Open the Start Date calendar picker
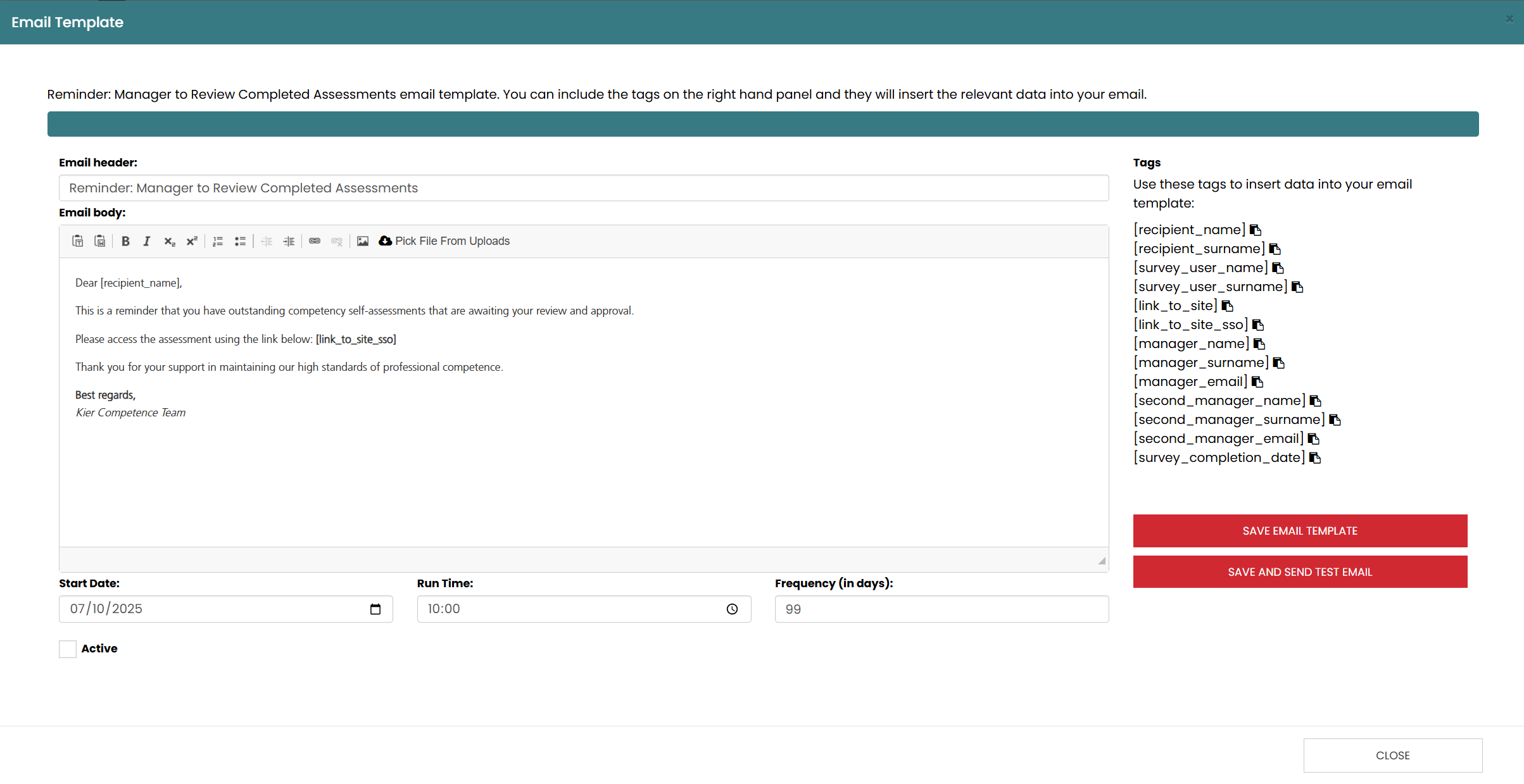The image size is (1524, 784). 375,609
